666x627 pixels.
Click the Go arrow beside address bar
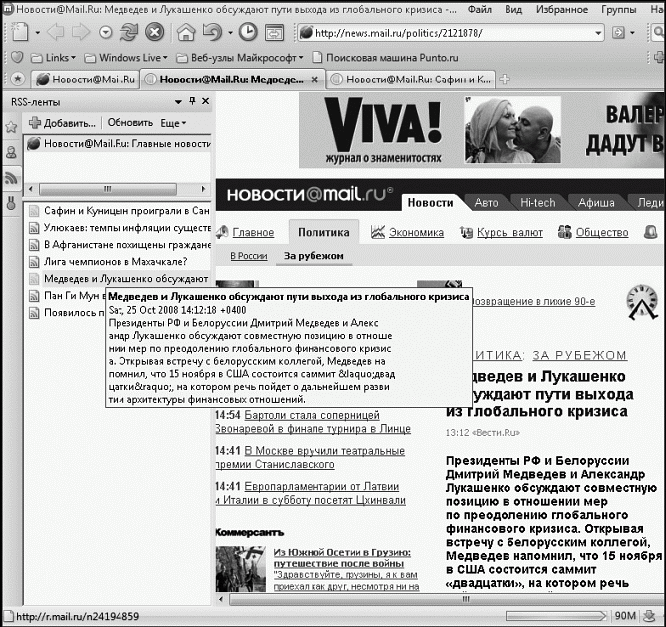(x=618, y=32)
